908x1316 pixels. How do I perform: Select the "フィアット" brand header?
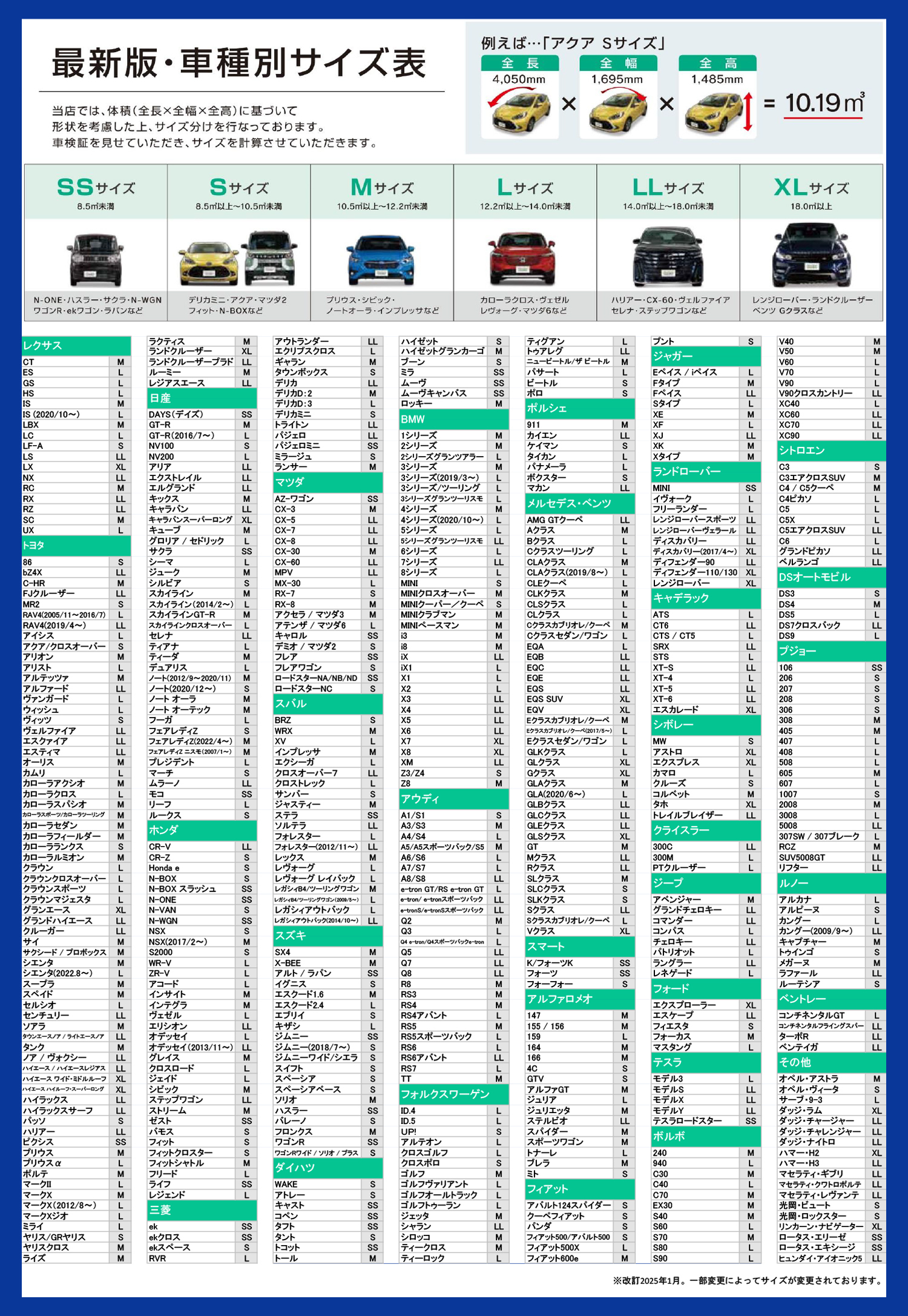tap(580, 1189)
